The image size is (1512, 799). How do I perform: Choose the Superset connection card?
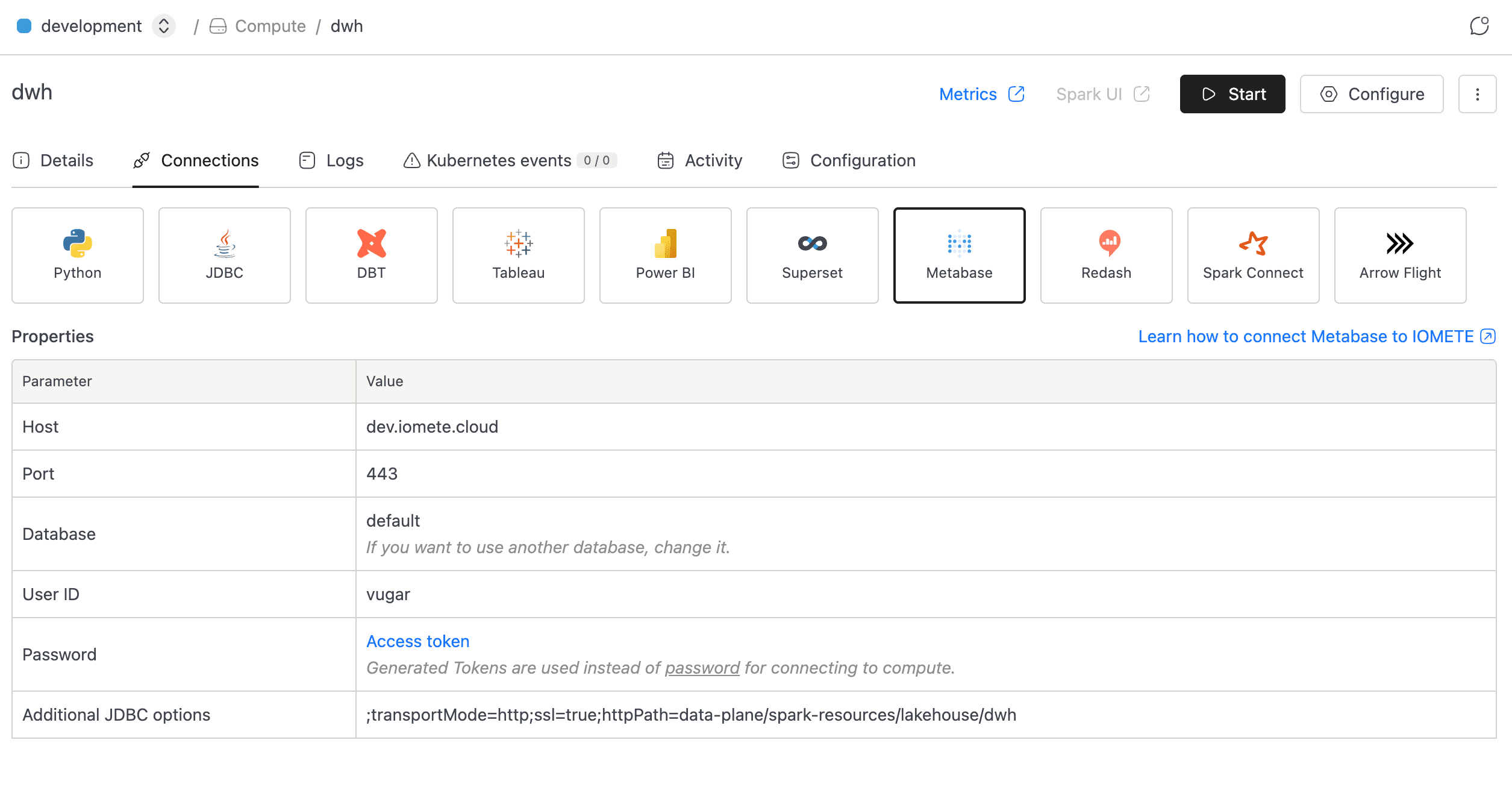click(812, 255)
